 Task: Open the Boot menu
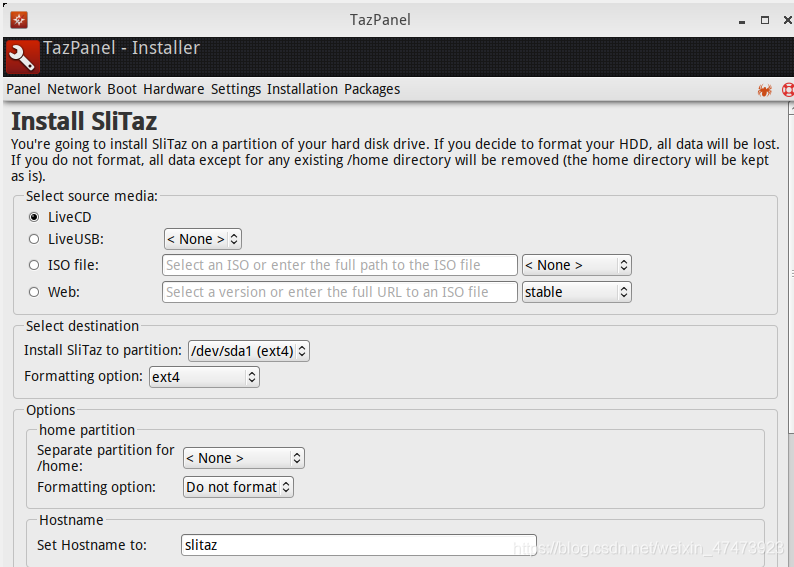(122, 89)
